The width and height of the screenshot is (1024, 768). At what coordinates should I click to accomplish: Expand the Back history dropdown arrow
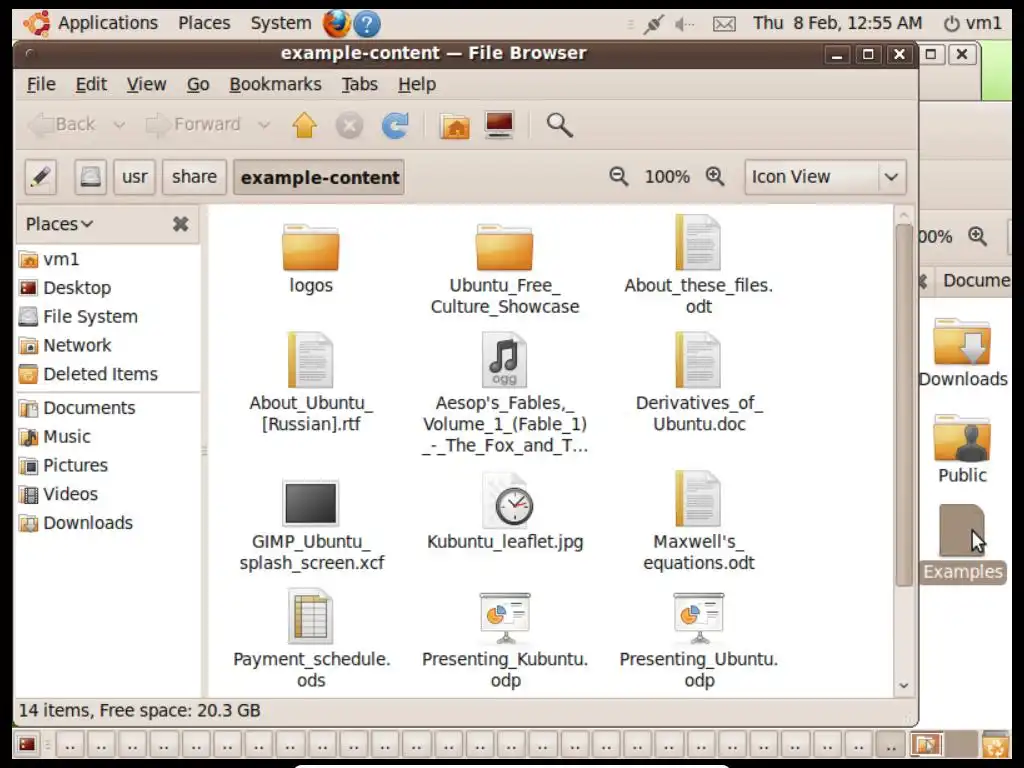(x=119, y=124)
